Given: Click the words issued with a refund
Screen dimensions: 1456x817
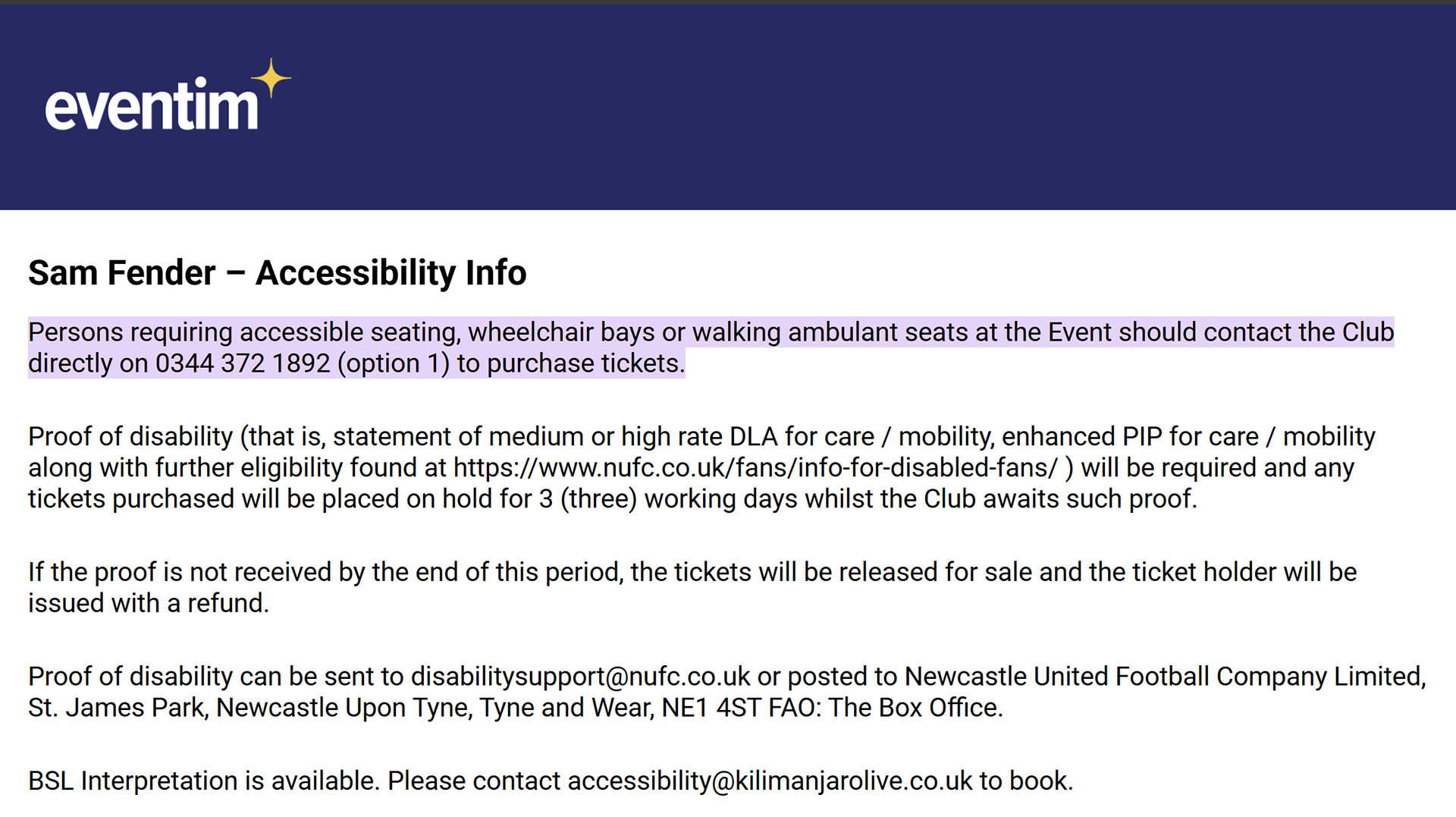Looking at the screenshot, I should (149, 604).
